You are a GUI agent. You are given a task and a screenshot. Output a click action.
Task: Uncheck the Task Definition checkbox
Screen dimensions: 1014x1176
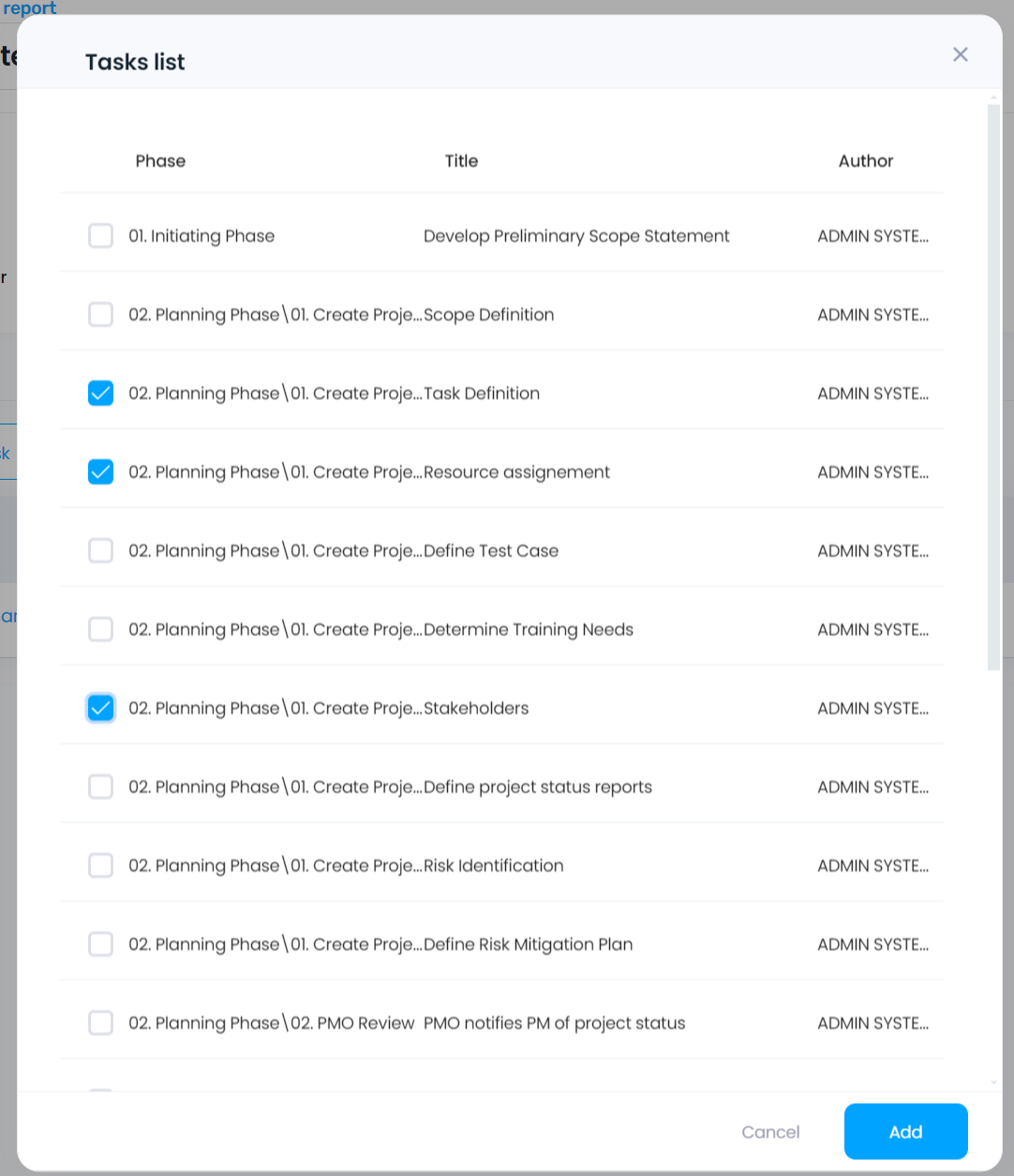point(100,393)
